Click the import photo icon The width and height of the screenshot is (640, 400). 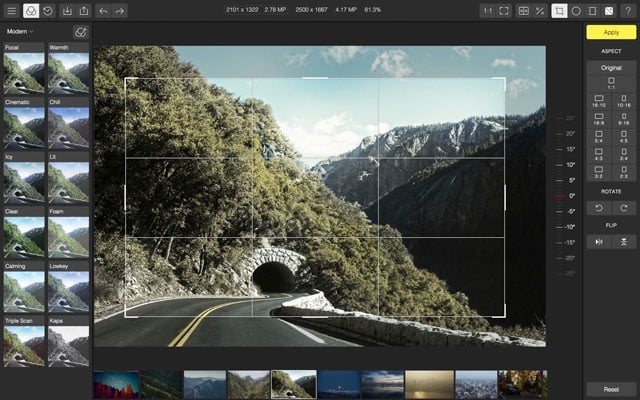(67, 11)
